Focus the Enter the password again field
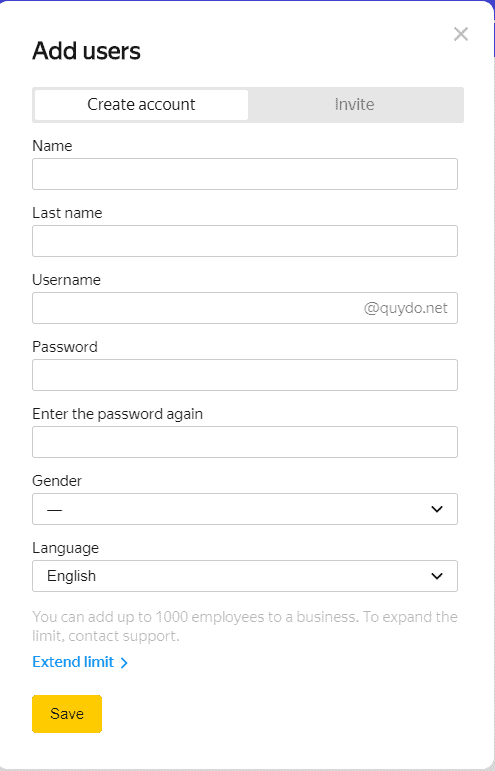The image size is (495, 771). click(x=245, y=442)
